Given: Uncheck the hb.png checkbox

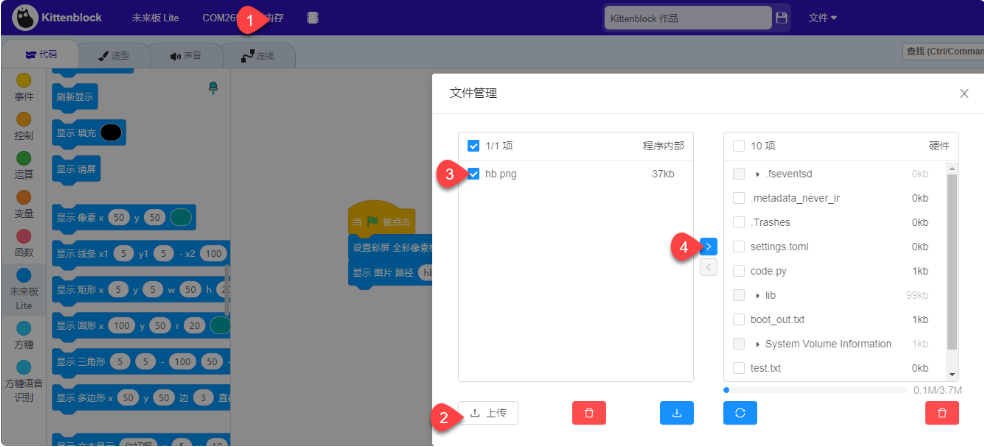Looking at the screenshot, I should point(474,174).
